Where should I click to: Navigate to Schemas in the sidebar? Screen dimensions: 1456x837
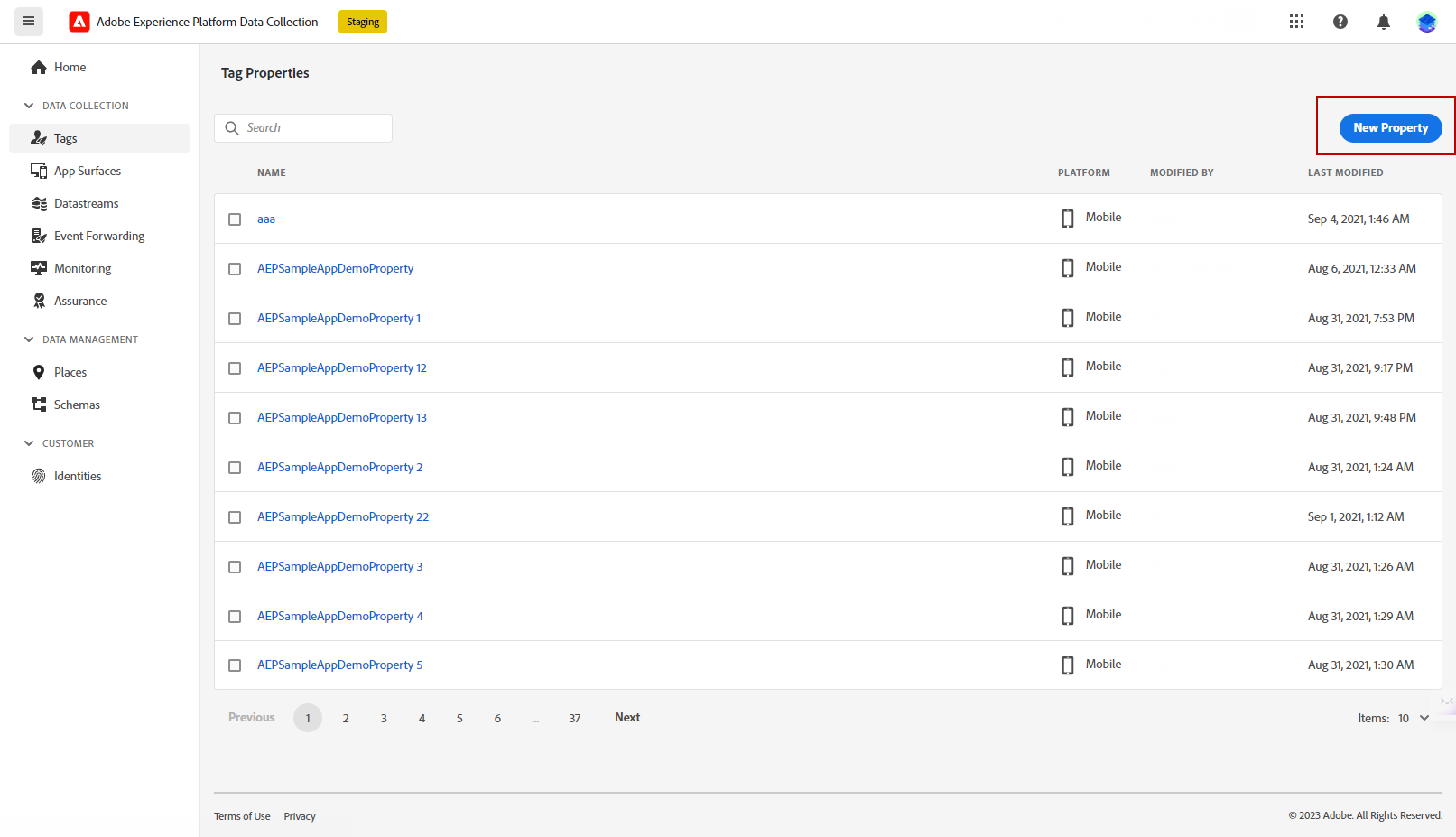[77, 405]
